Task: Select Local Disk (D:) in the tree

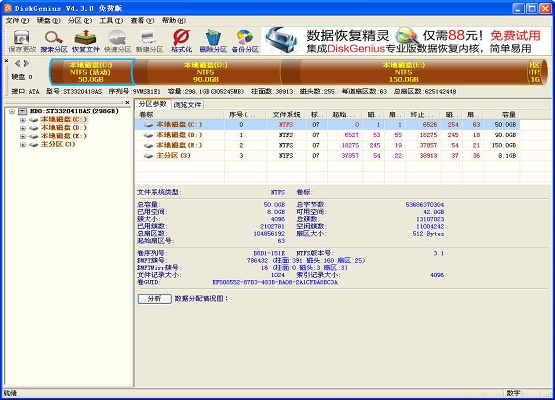Action: [63, 127]
